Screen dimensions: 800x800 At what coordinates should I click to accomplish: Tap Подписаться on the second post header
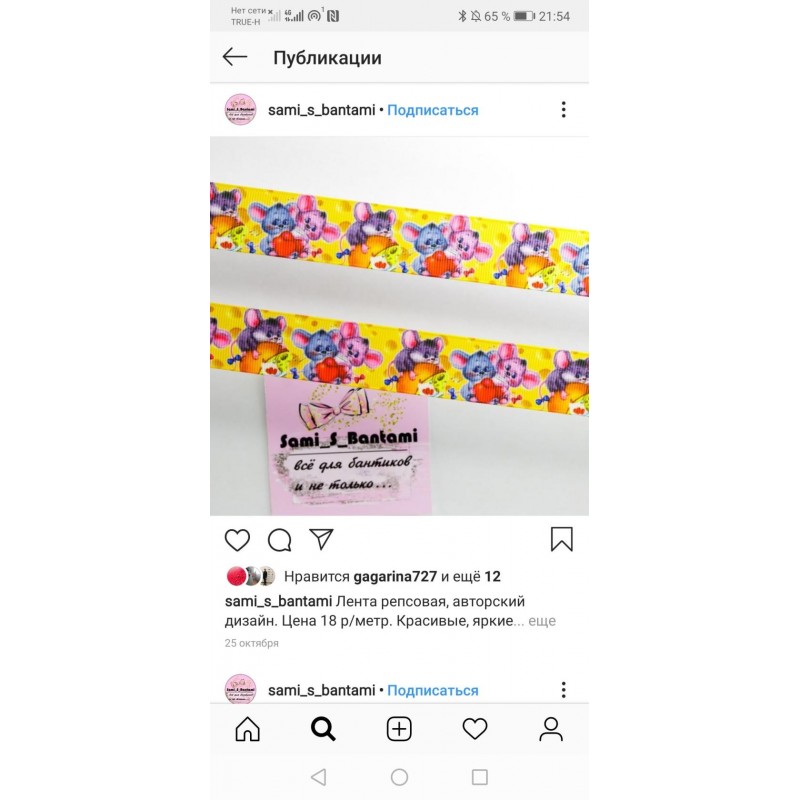(x=433, y=690)
